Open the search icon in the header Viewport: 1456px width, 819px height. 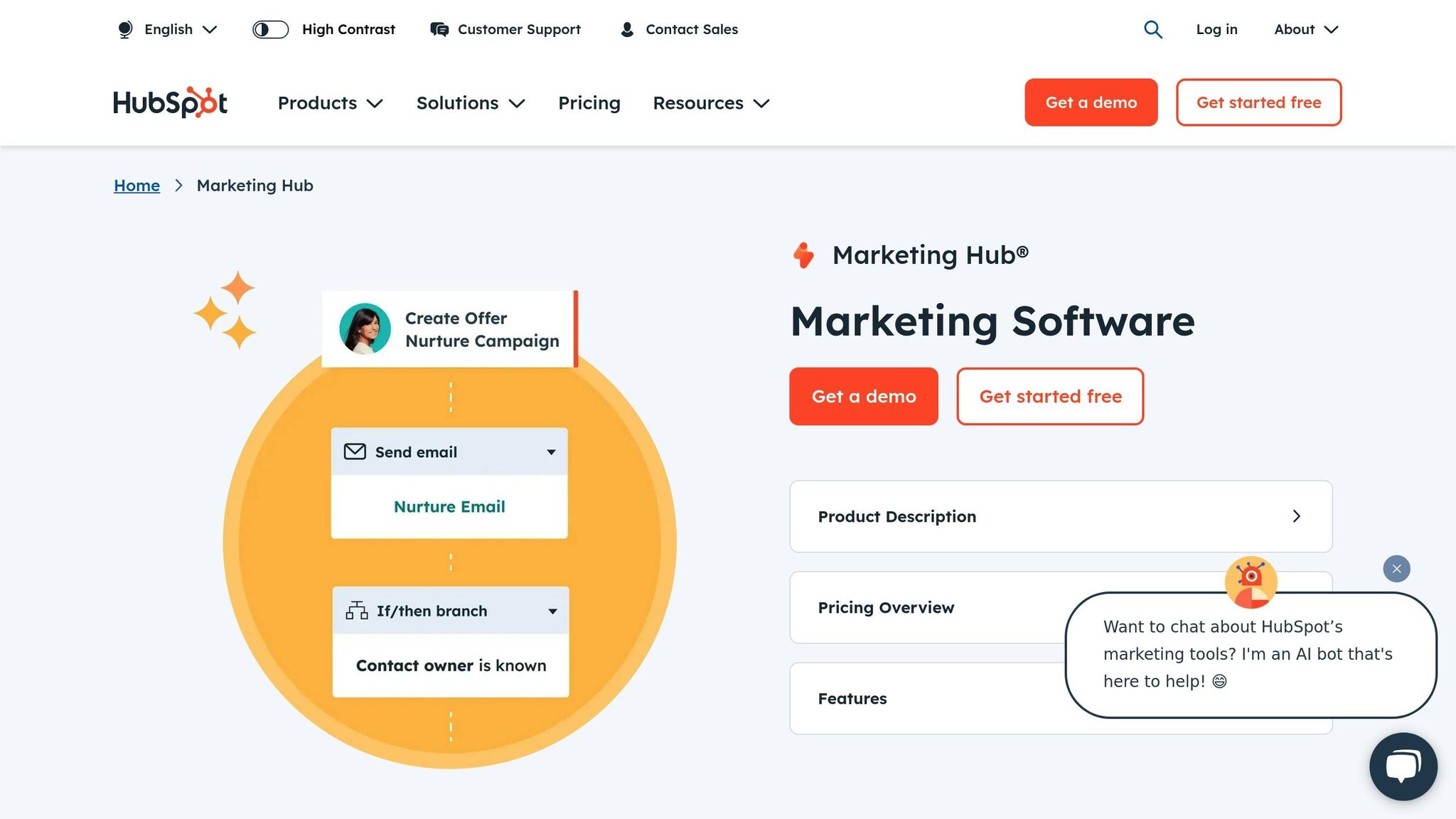click(x=1152, y=29)
